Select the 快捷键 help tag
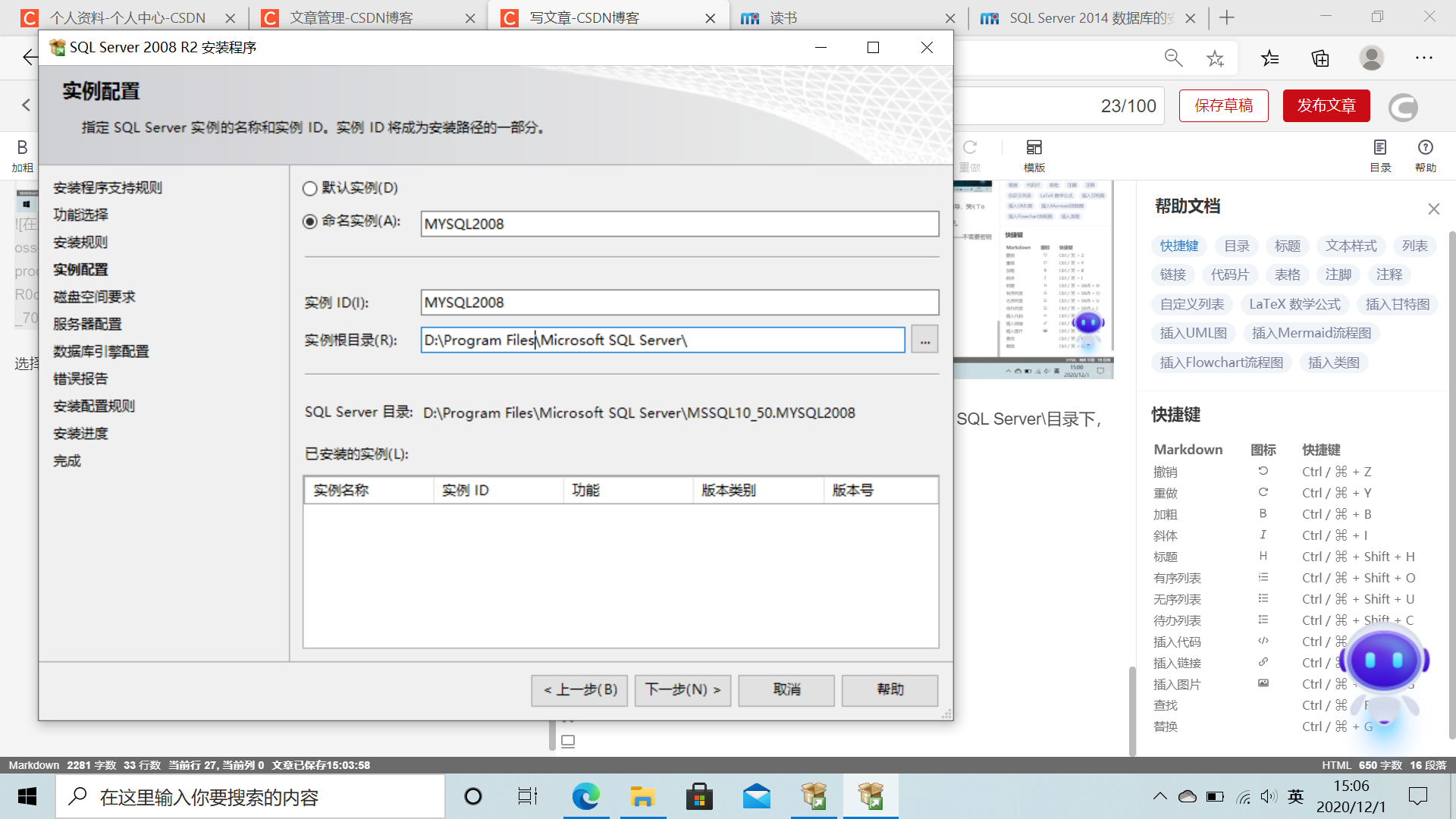 pos(1179,246)
